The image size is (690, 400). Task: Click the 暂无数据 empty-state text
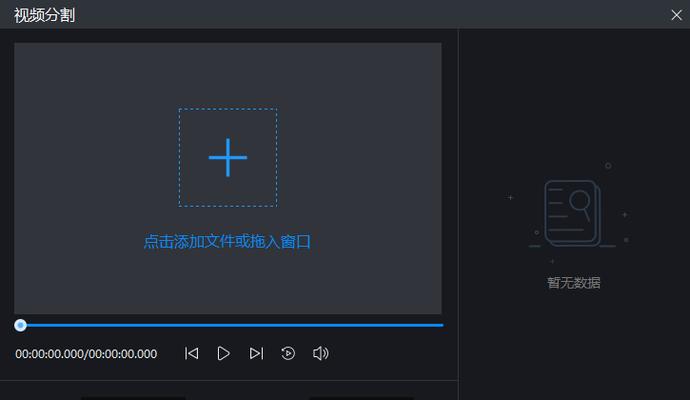[x=573, y=283]
